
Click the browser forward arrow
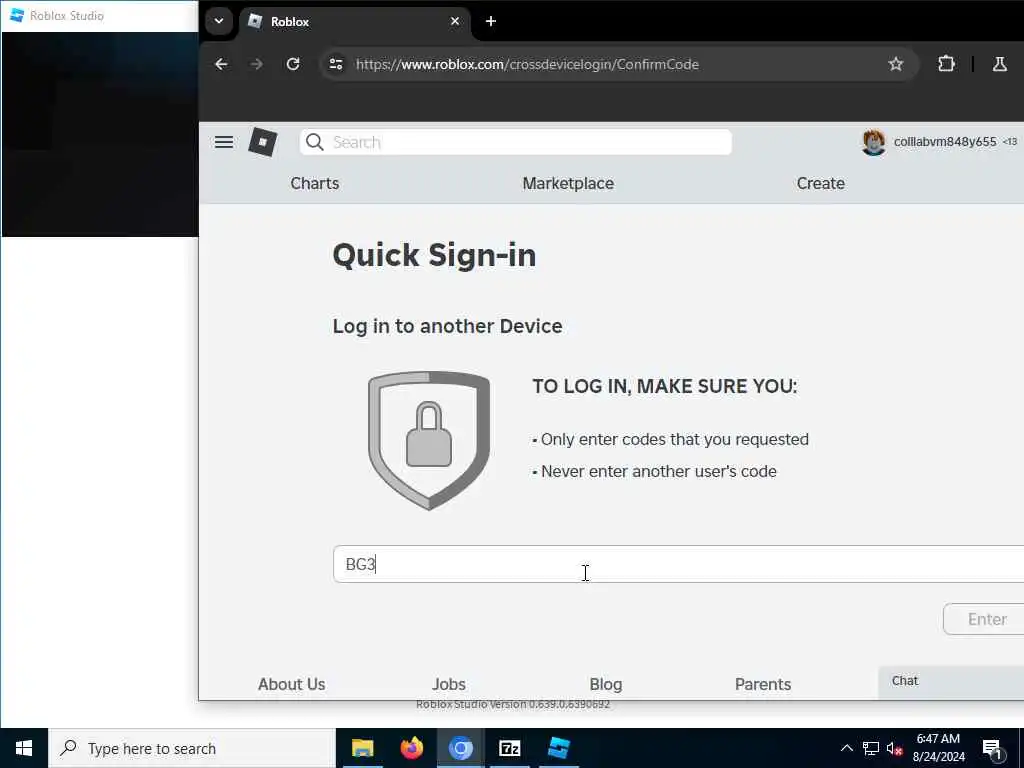[257, 64]
